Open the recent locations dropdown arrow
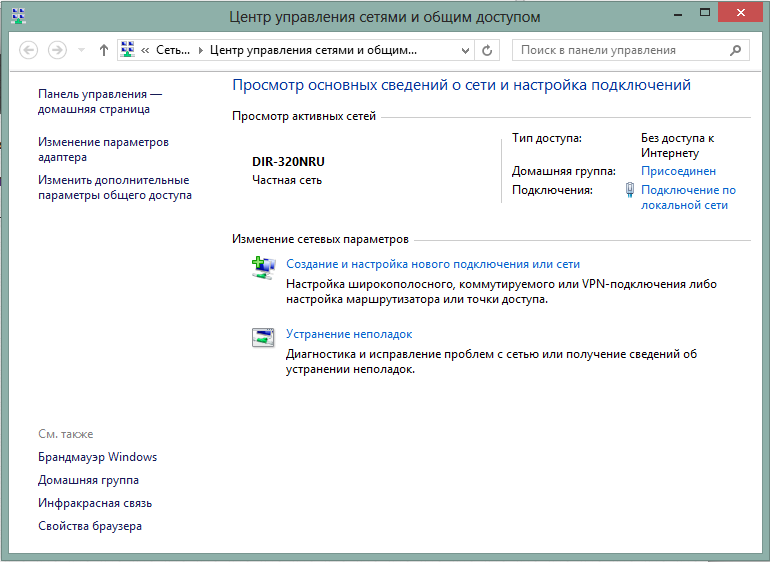The width and height of the screenshot is (770, 562). pyautogui.click(x=80, y=50)
